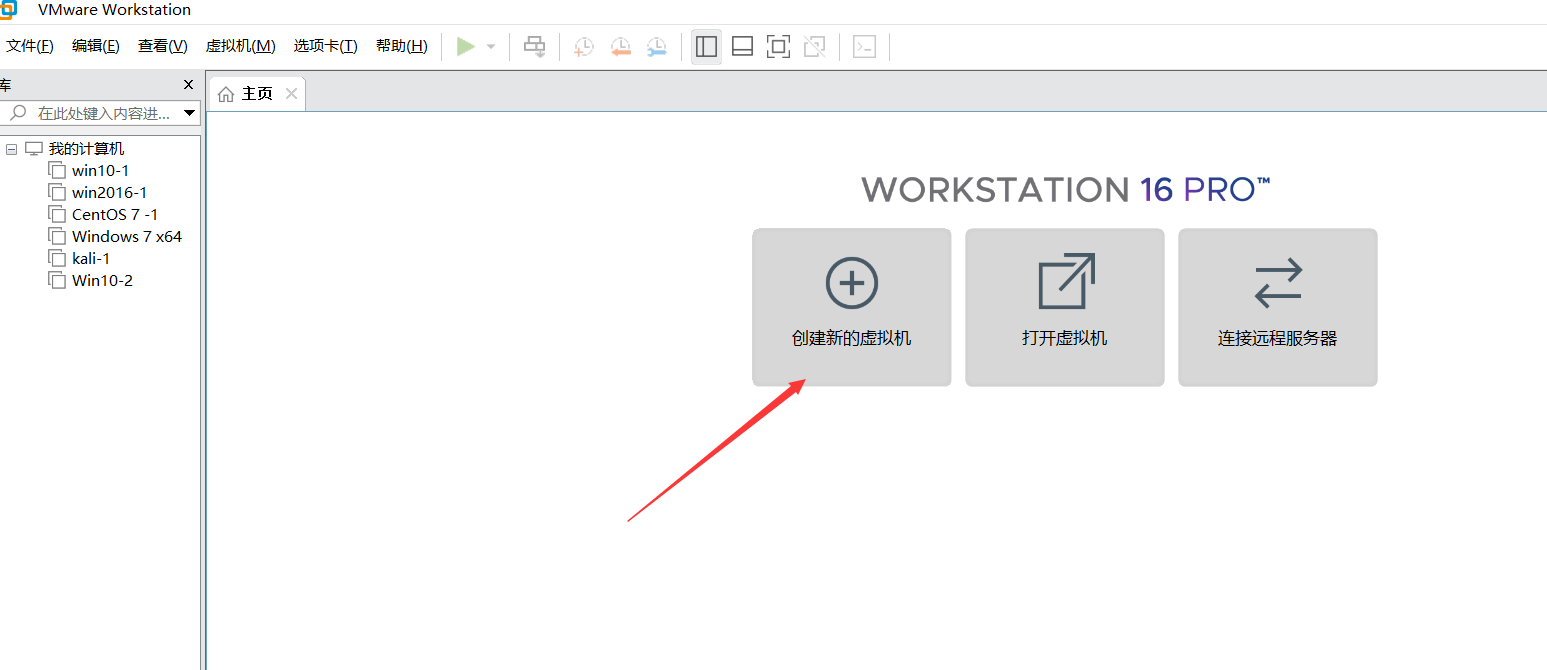Select the win10-1 virtual machine
This screenshot has height=670, width=1547.
pos(100,171)
